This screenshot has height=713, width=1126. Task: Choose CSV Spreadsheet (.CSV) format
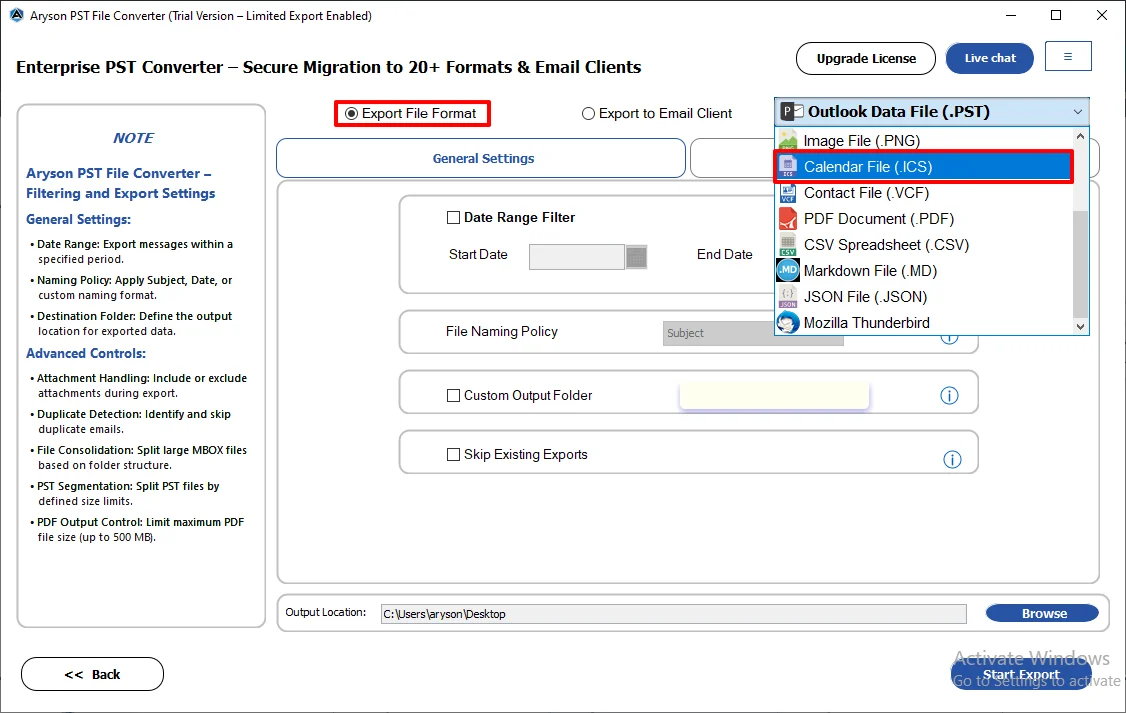[923, 245]
